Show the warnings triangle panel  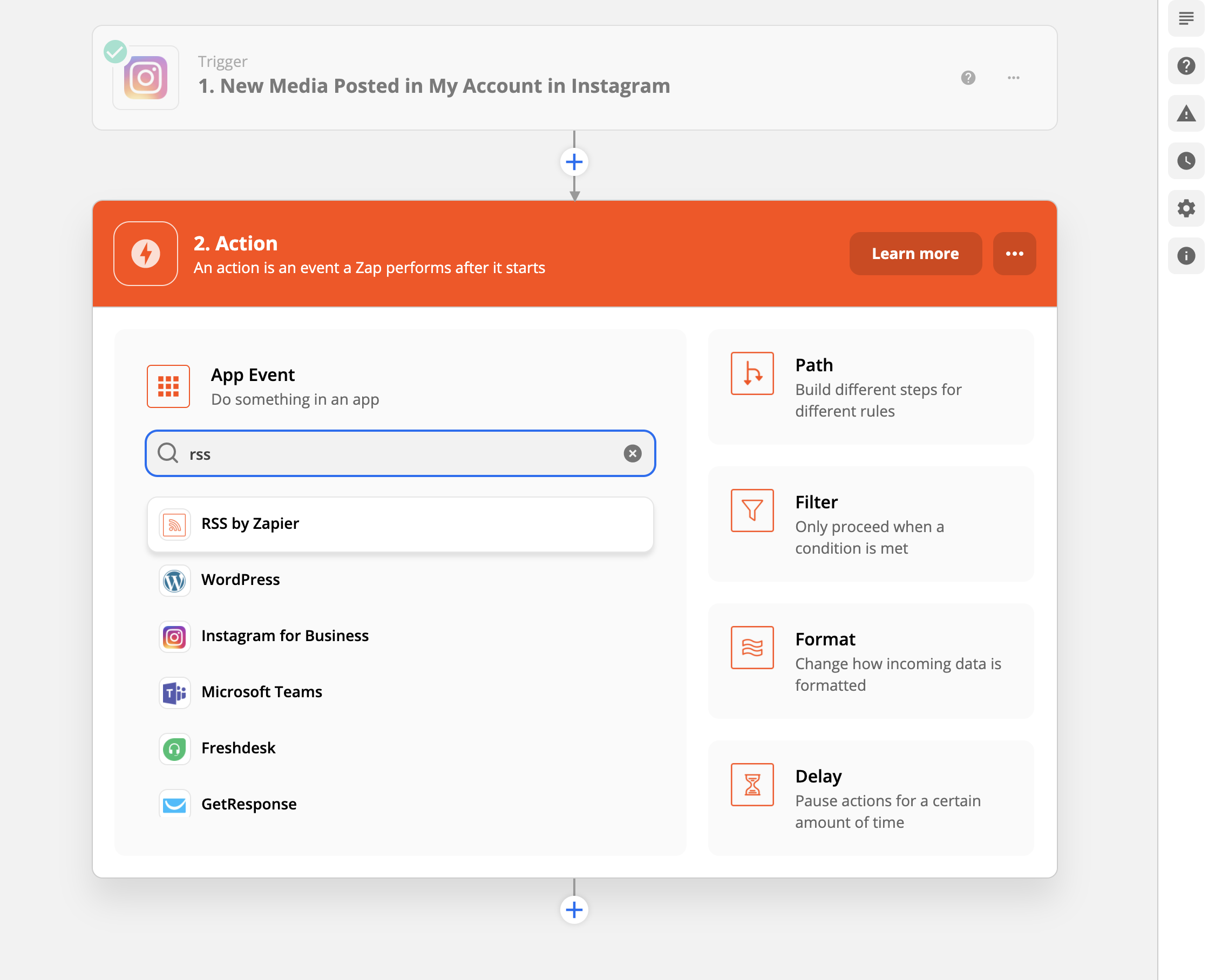pyautogui.click(x=1186, y=113)
